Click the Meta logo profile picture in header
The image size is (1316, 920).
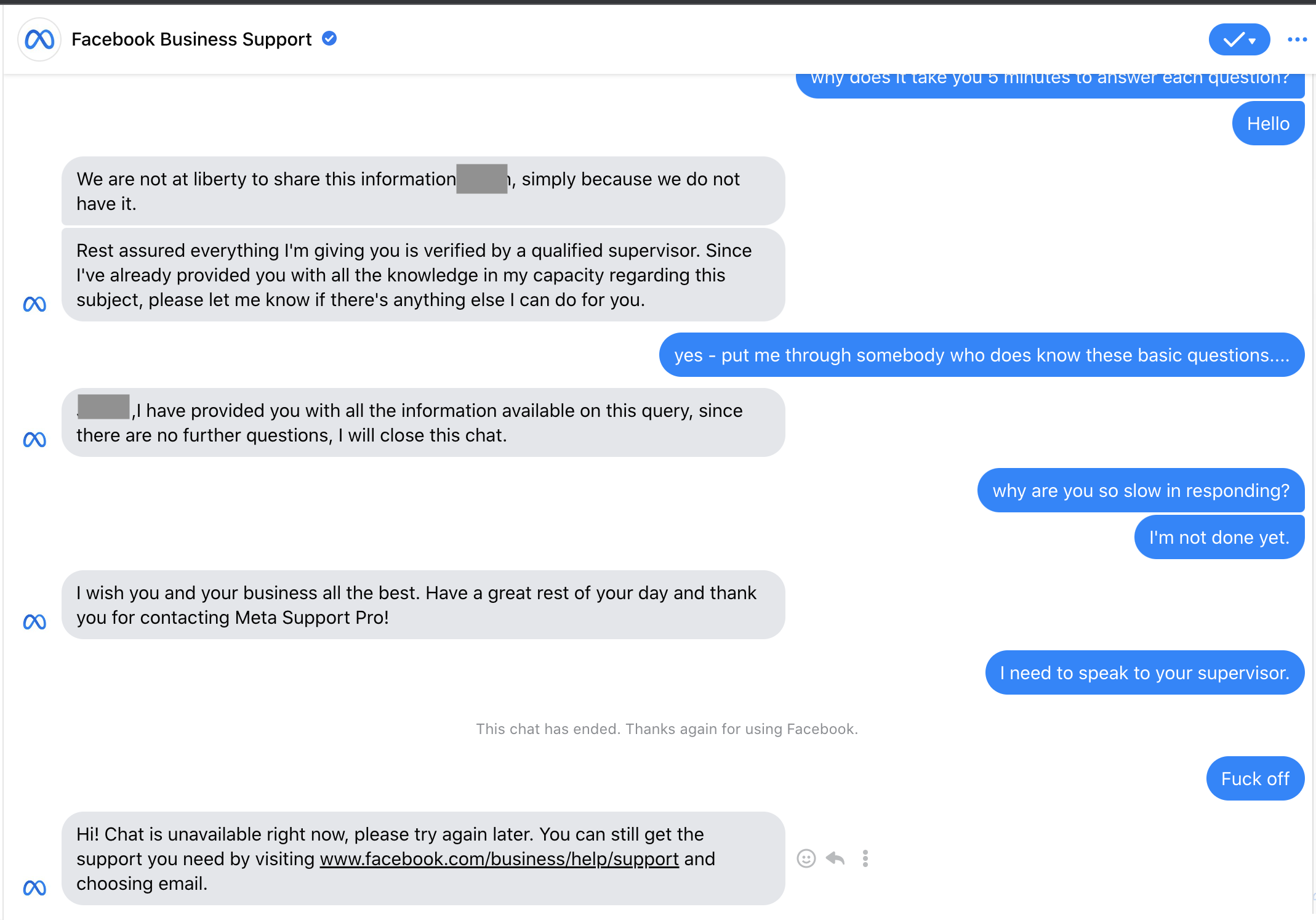[x=39, y=39]
